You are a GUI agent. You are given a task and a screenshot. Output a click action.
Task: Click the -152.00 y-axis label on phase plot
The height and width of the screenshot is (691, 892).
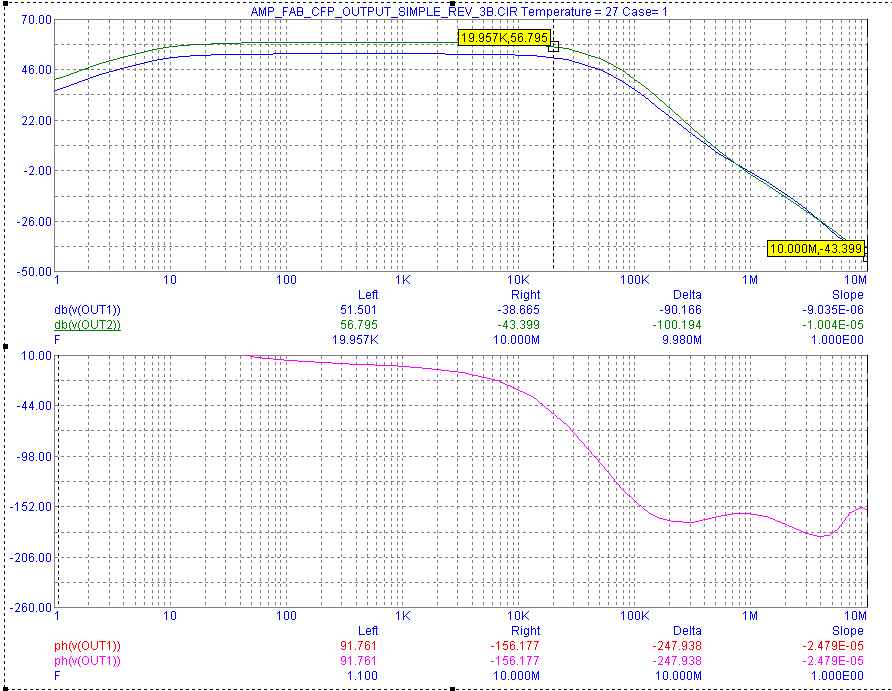31,507
